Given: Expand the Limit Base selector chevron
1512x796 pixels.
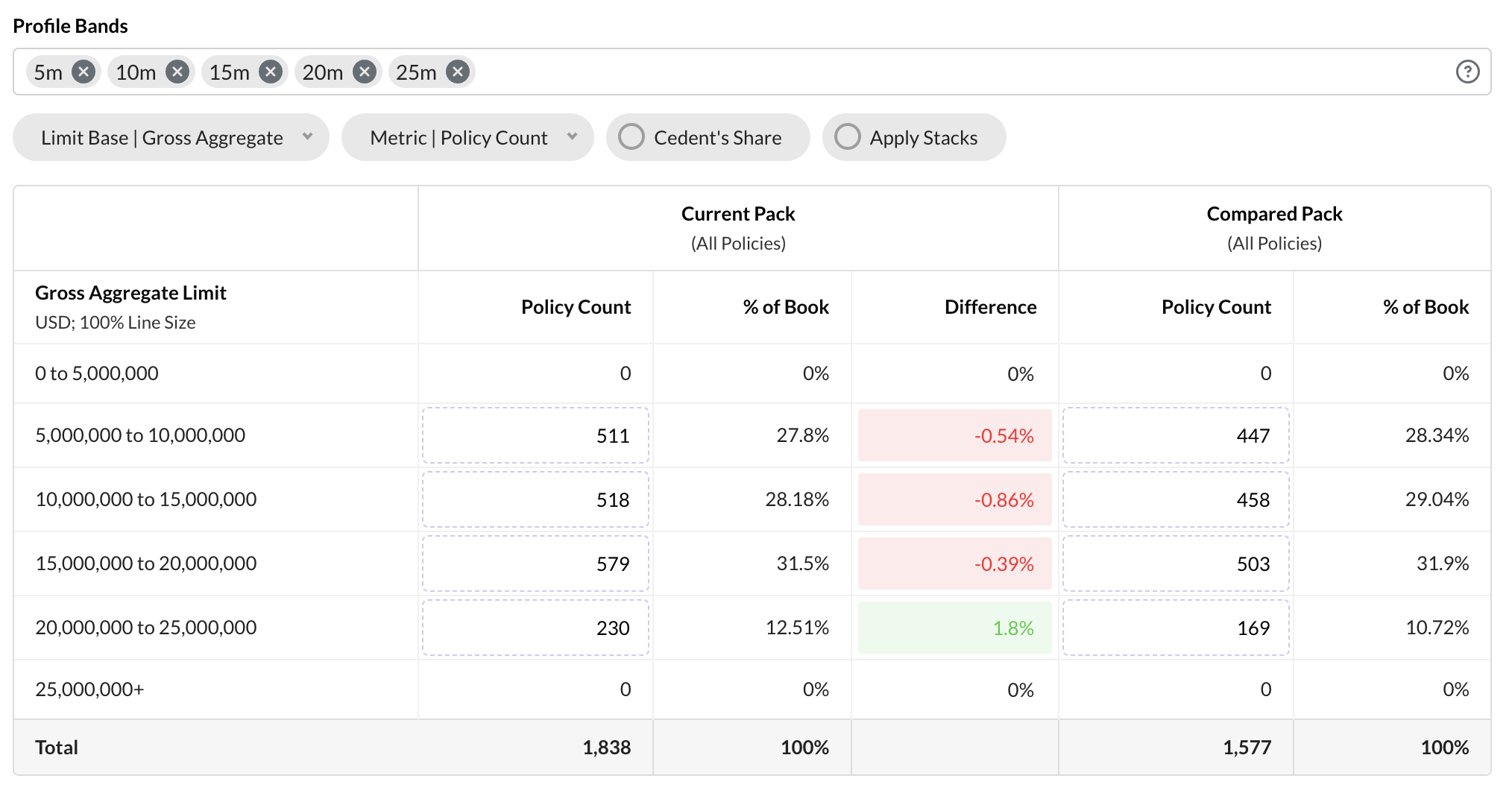Looking at the screenshot, I should (x=308, y=136).
